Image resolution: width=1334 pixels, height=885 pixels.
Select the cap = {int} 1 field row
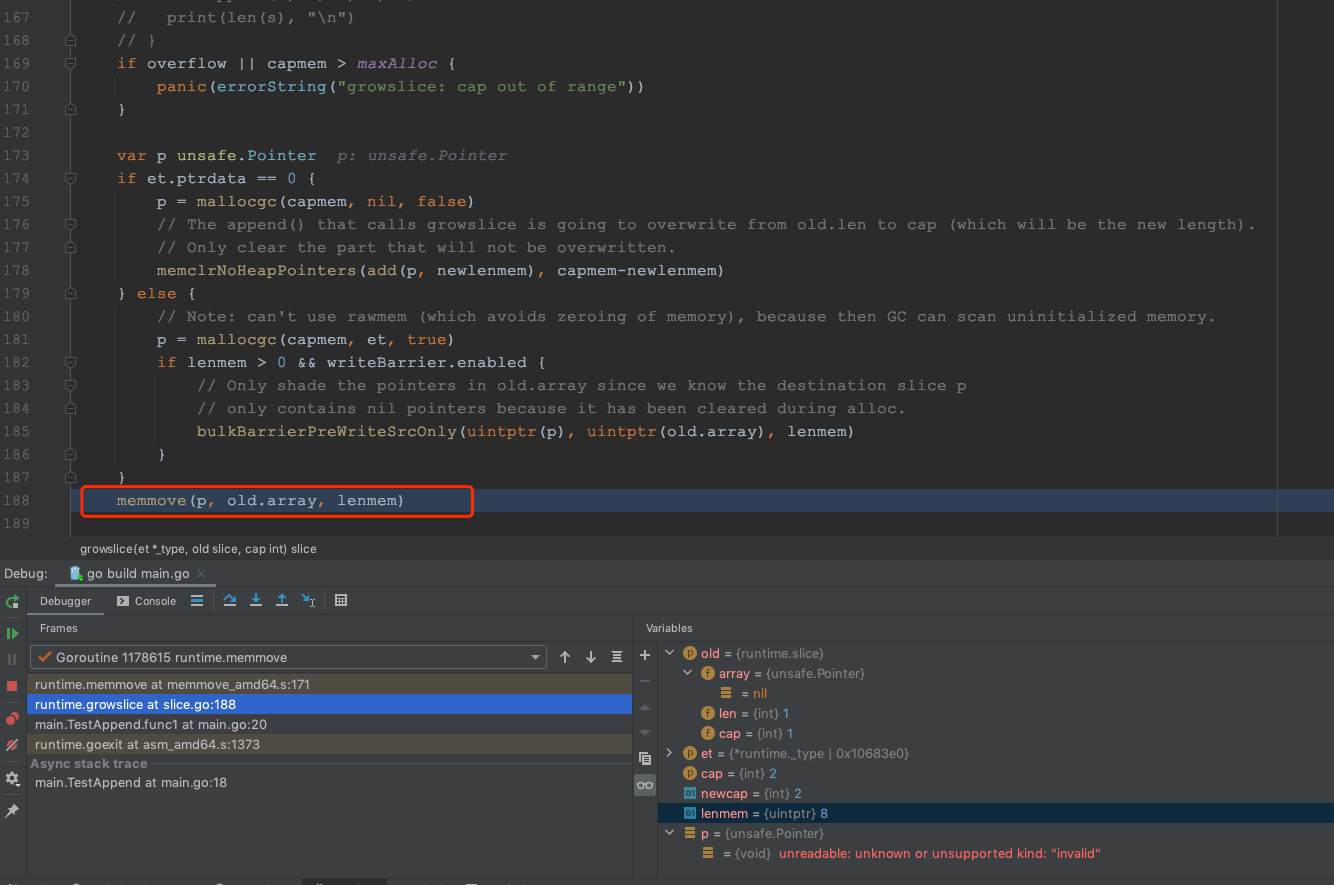tap(996, 733)
